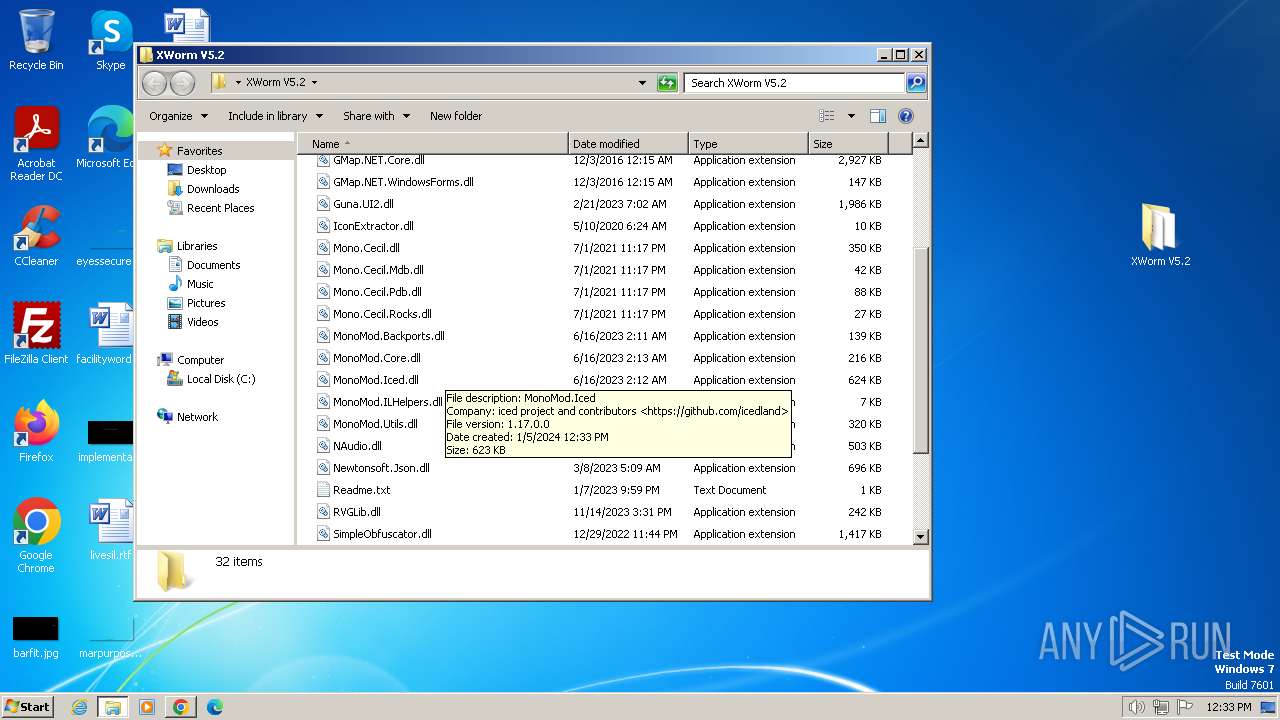The image size is (1280, 720).
Task: Sort by the Type column header
Action: pos(748,144)
